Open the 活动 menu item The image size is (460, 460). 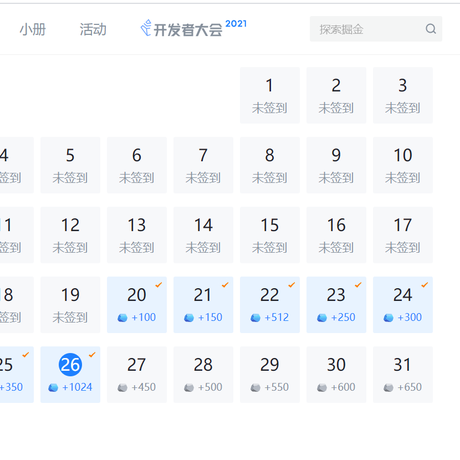click(93, 29)
